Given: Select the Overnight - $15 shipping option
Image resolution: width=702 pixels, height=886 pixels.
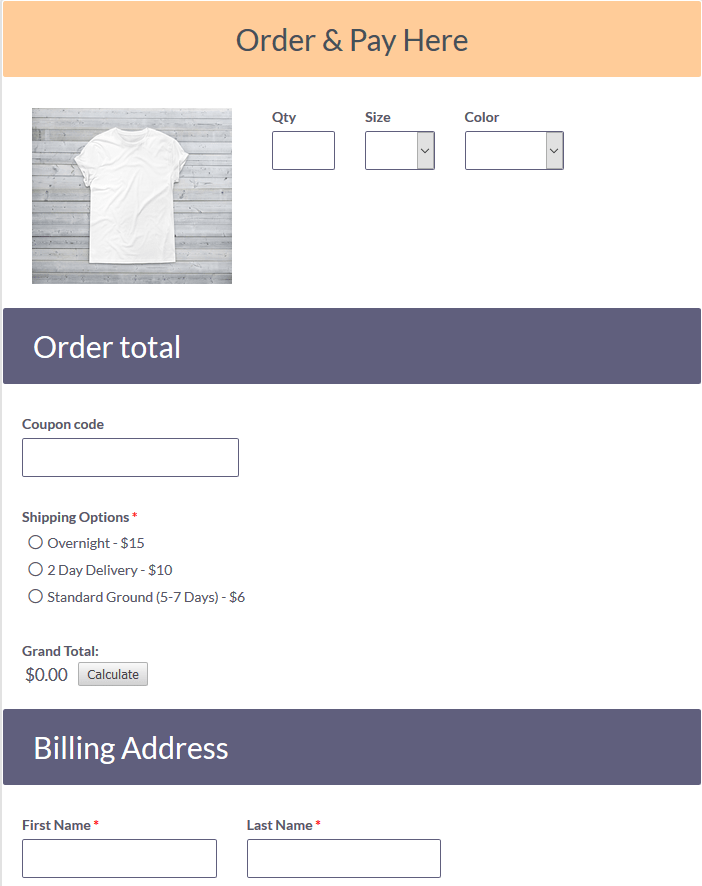Looking at the screenshot, I should click(x=35, y=542).
